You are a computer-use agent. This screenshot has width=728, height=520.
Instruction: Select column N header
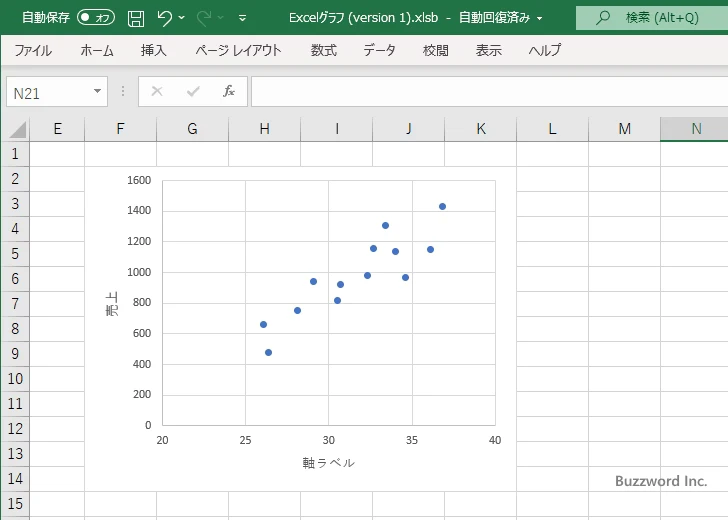695,129
